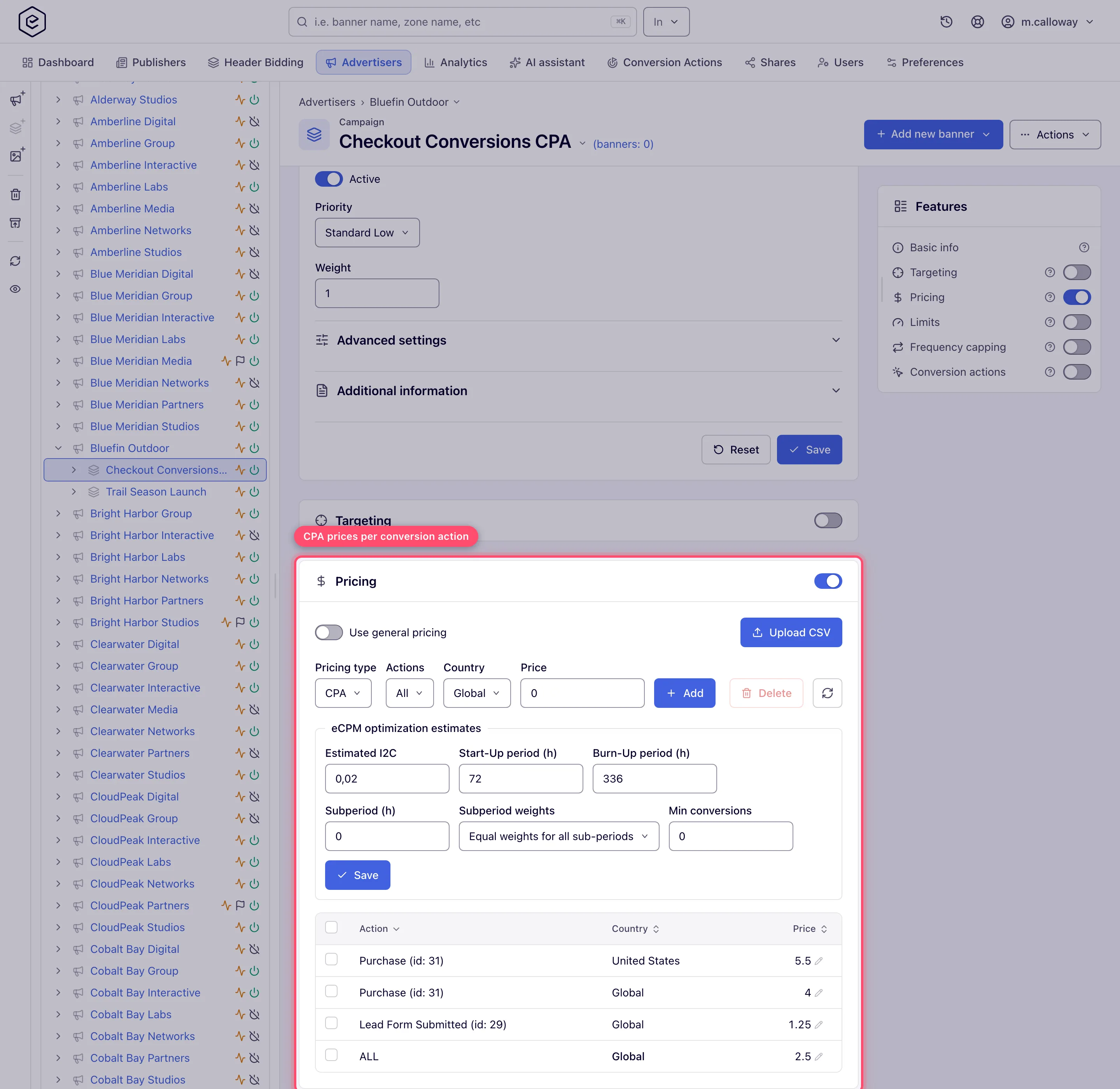Viewport: 1120px width, 1089px height.
Task: Click the trash icon in left sidebar
Action: click(16, 194)
